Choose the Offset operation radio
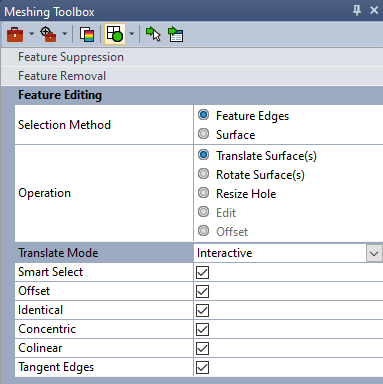This screenshot has width=383, height=384. point(203,231)
